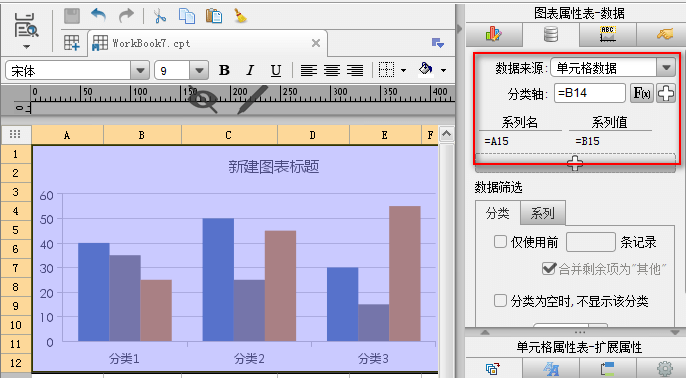This screenshot has height=378, width=686.
Task: Toggle bold formatting
Action: pyautogui.click(x=224, y=70)
